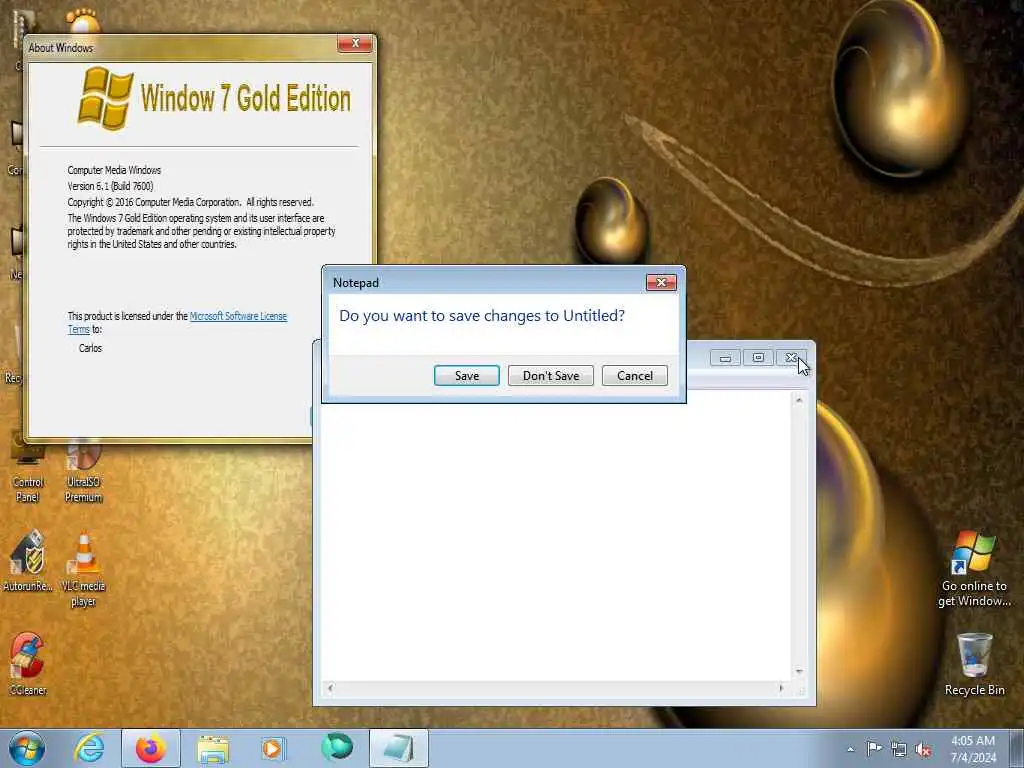Click the Show desktop strip

pyautogui.click(x=1016, y=748)
